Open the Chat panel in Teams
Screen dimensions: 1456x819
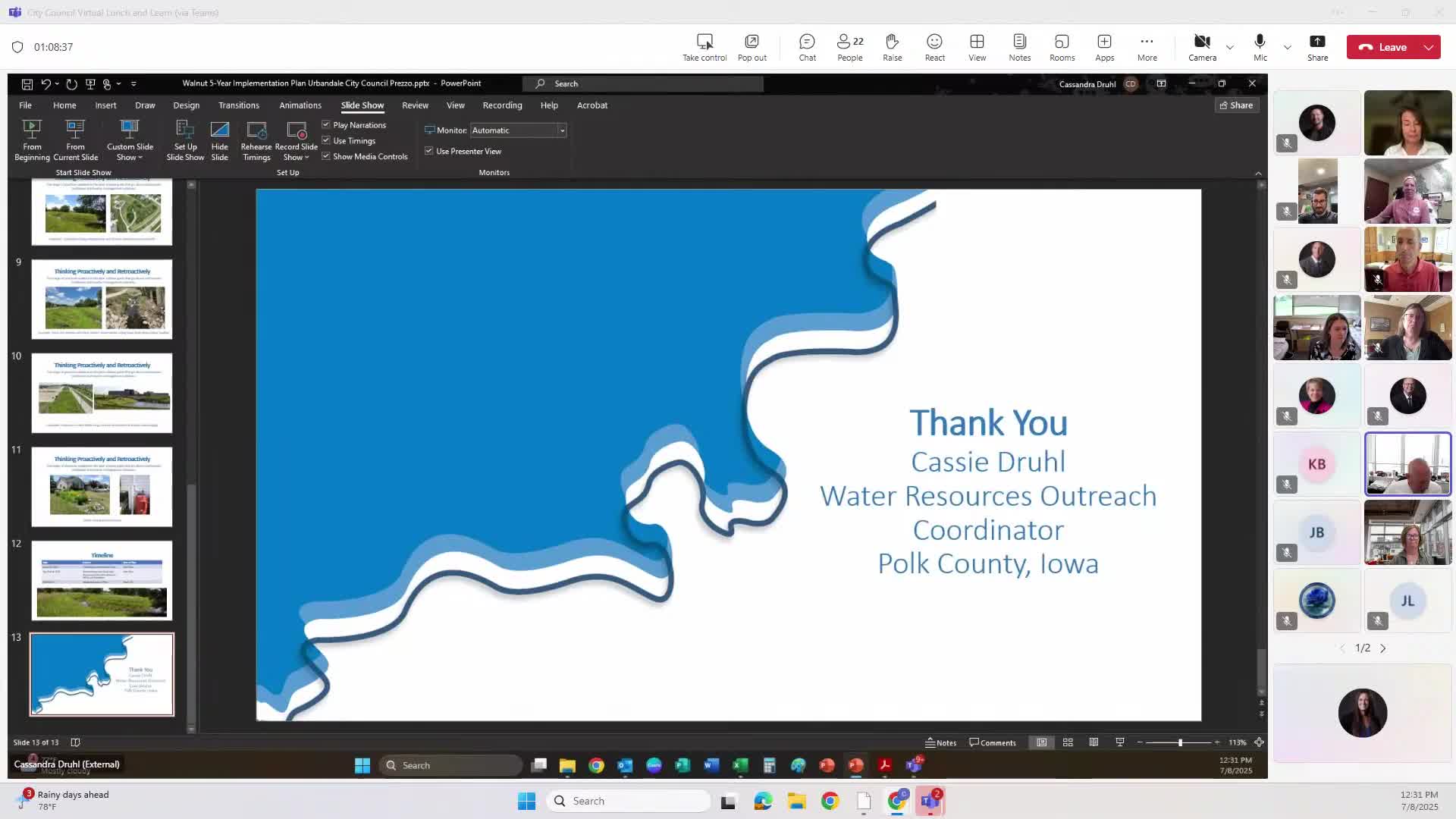pos(806,46)
